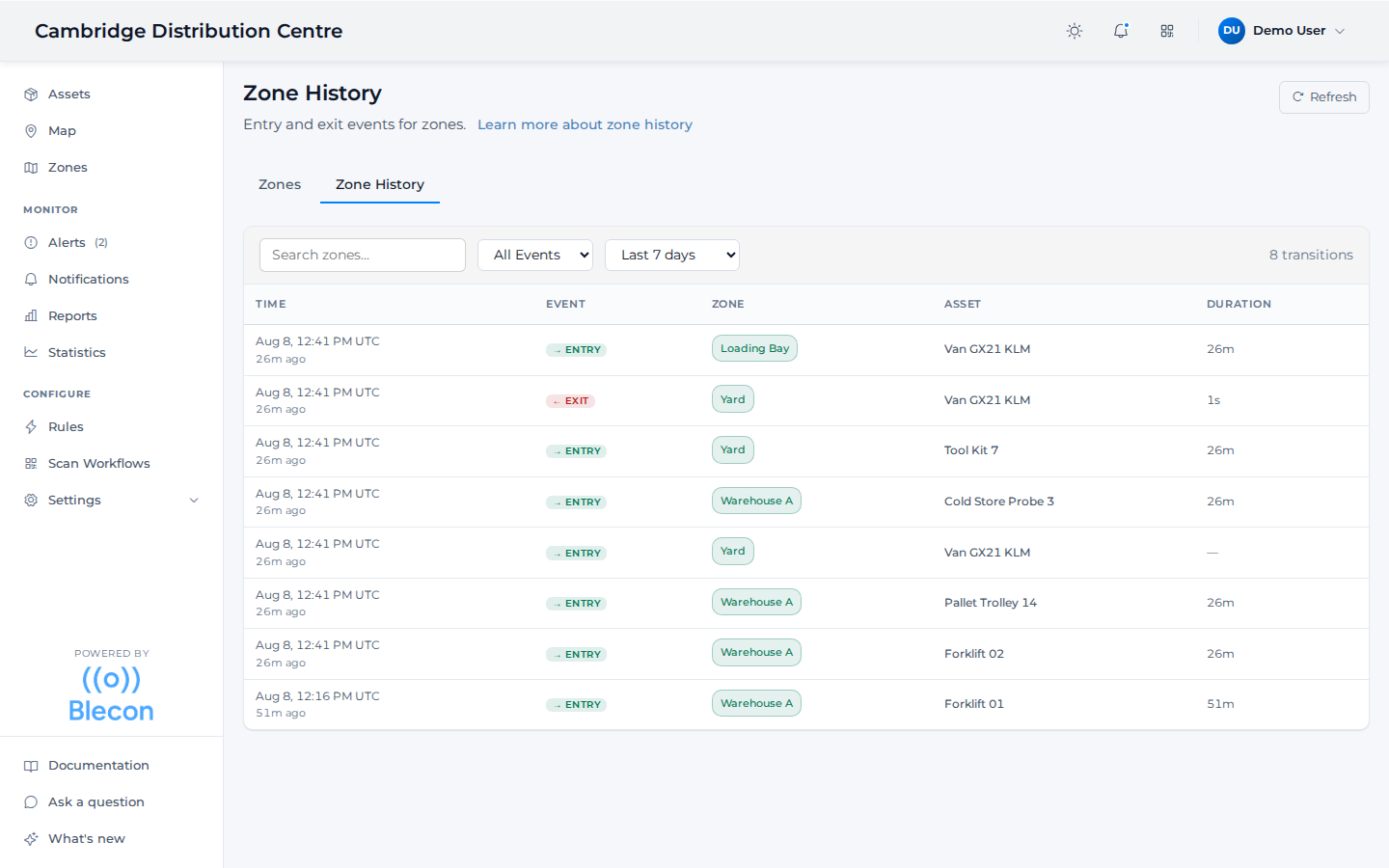
Task: Select the Zone History tab
Action: tap(380, 184)
